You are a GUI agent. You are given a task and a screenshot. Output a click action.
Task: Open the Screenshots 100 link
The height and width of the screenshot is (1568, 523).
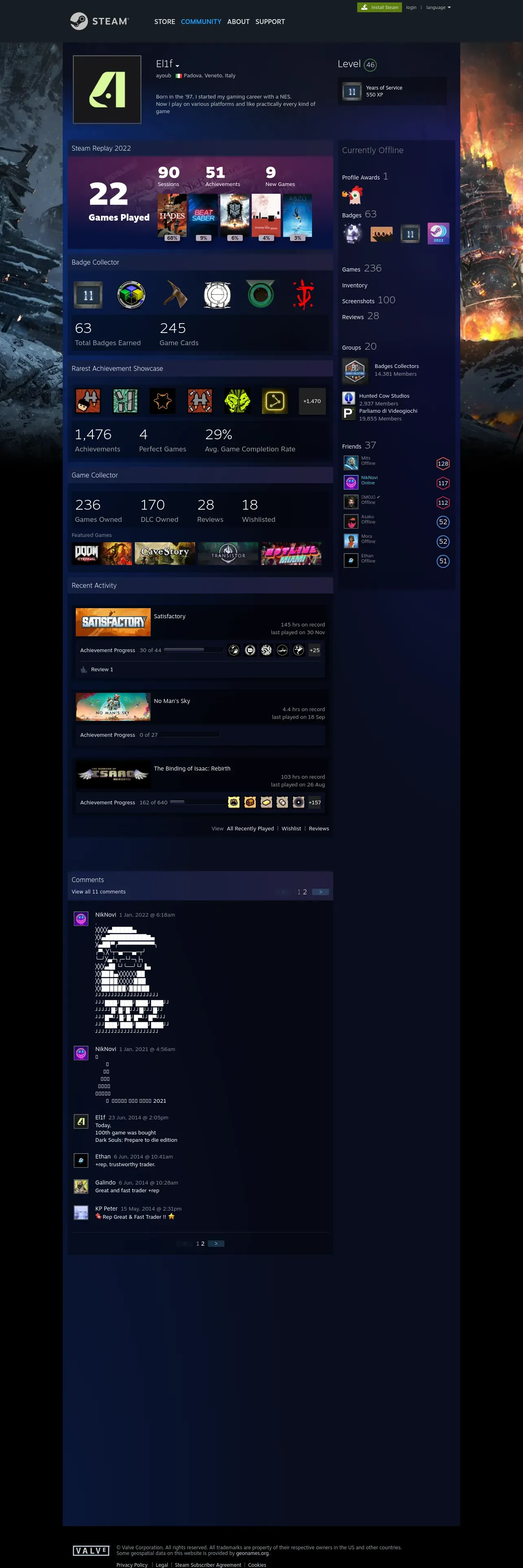pos(368,300)
